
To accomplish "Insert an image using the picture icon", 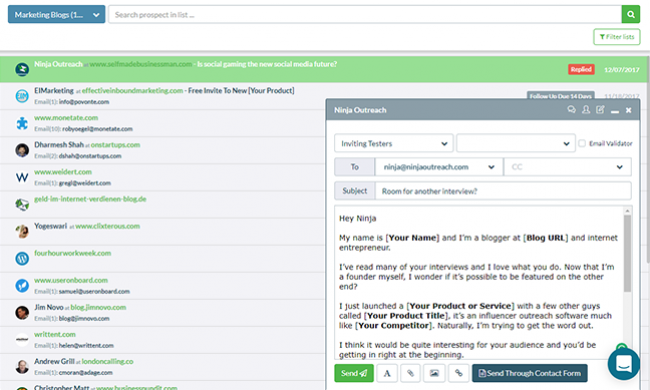I will (x=434, y=373).
